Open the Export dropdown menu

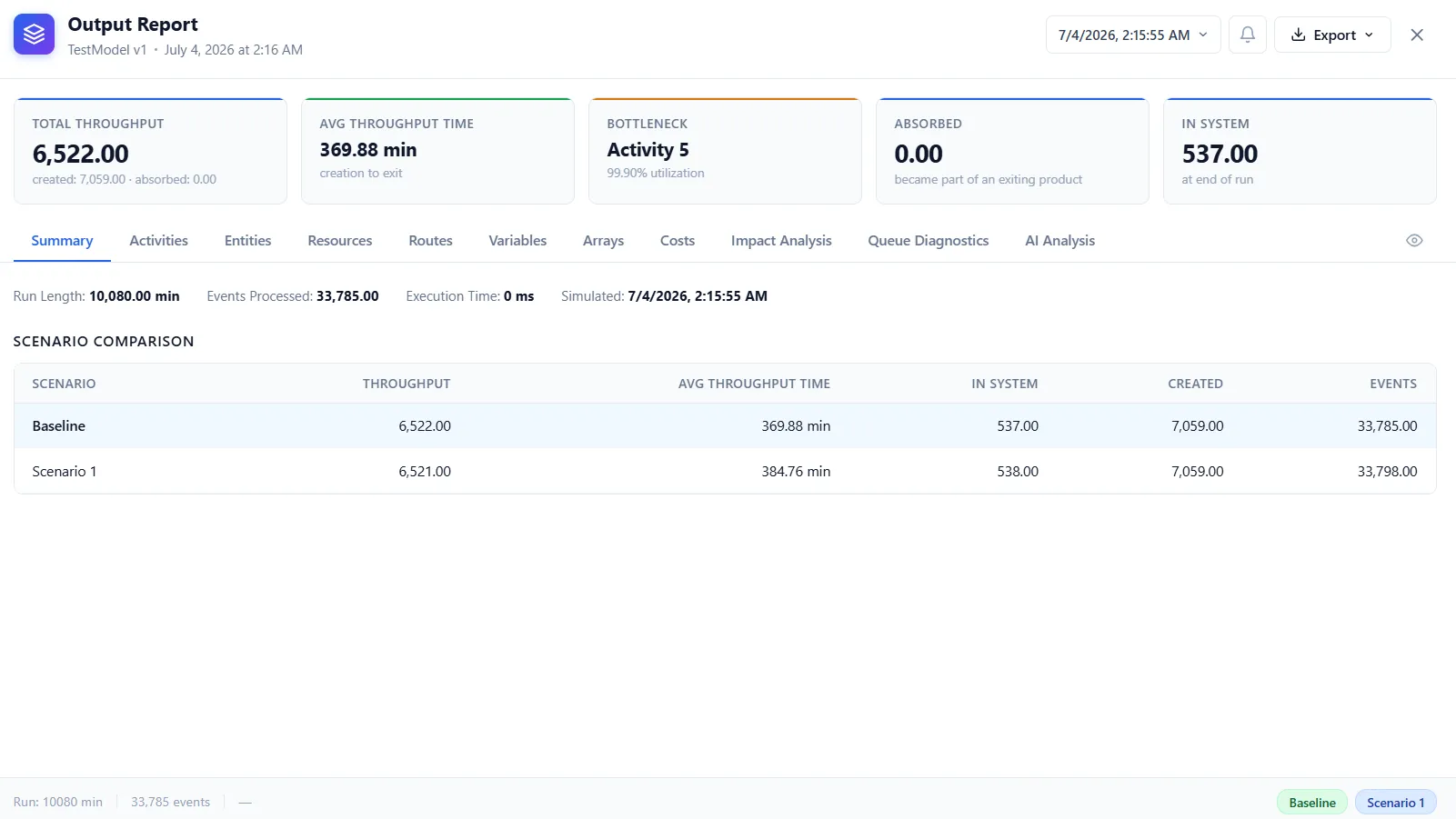[x=1332, y=35]
